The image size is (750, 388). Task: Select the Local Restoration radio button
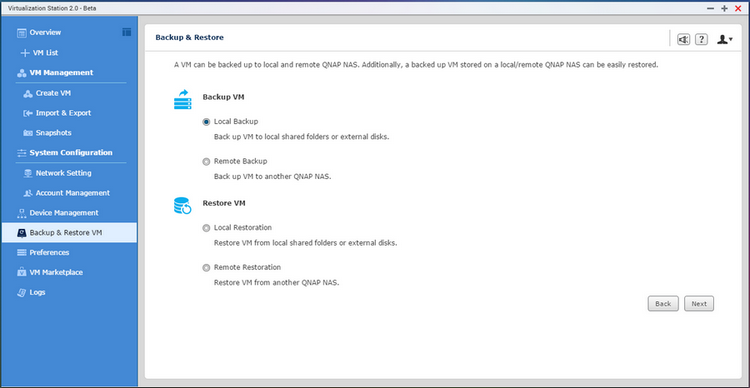(206, 228)
